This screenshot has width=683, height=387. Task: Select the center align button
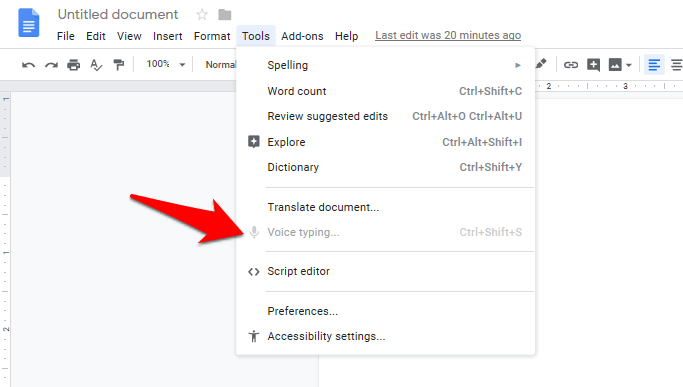coord(676,65)
